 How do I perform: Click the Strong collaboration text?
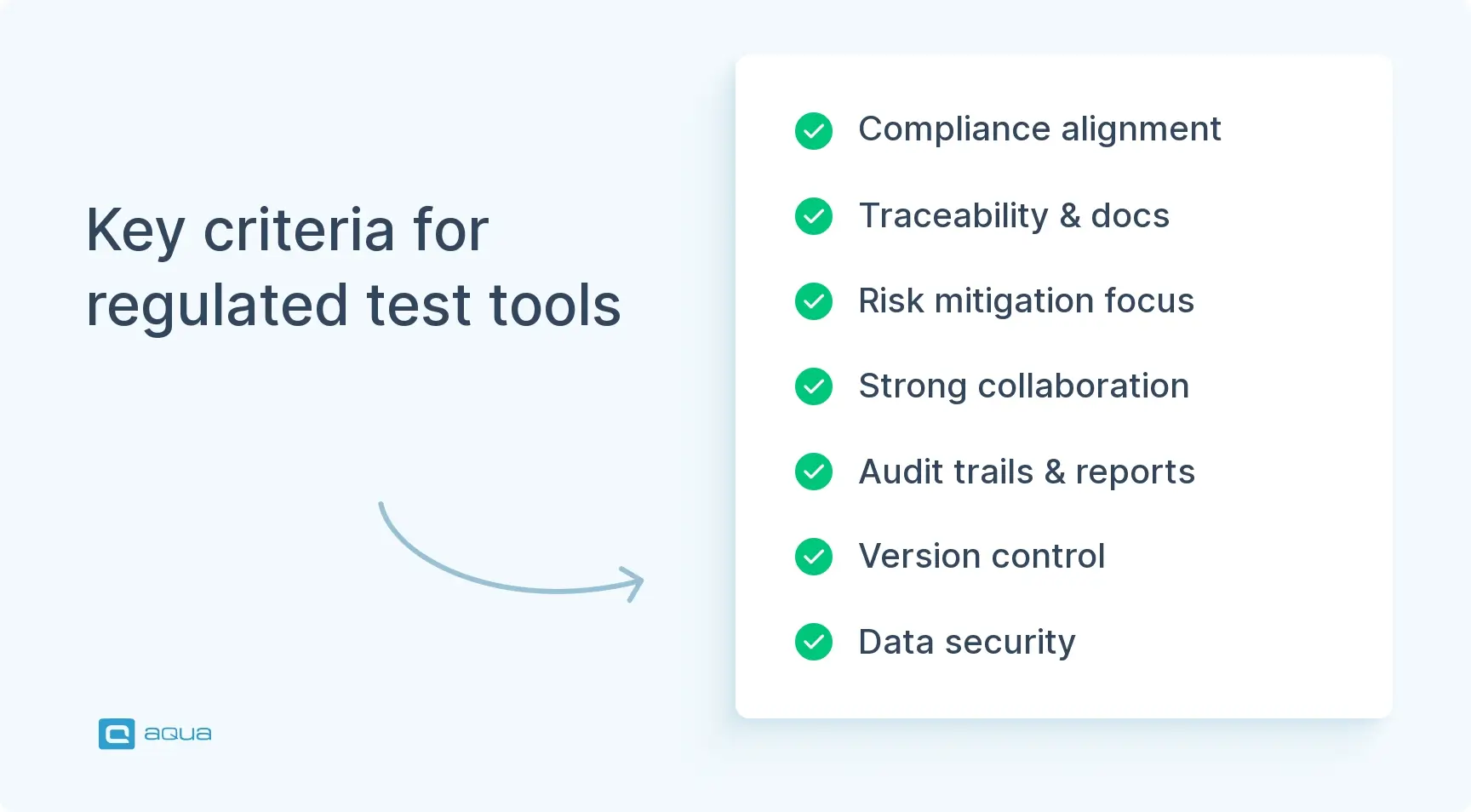pos(1023,386)
